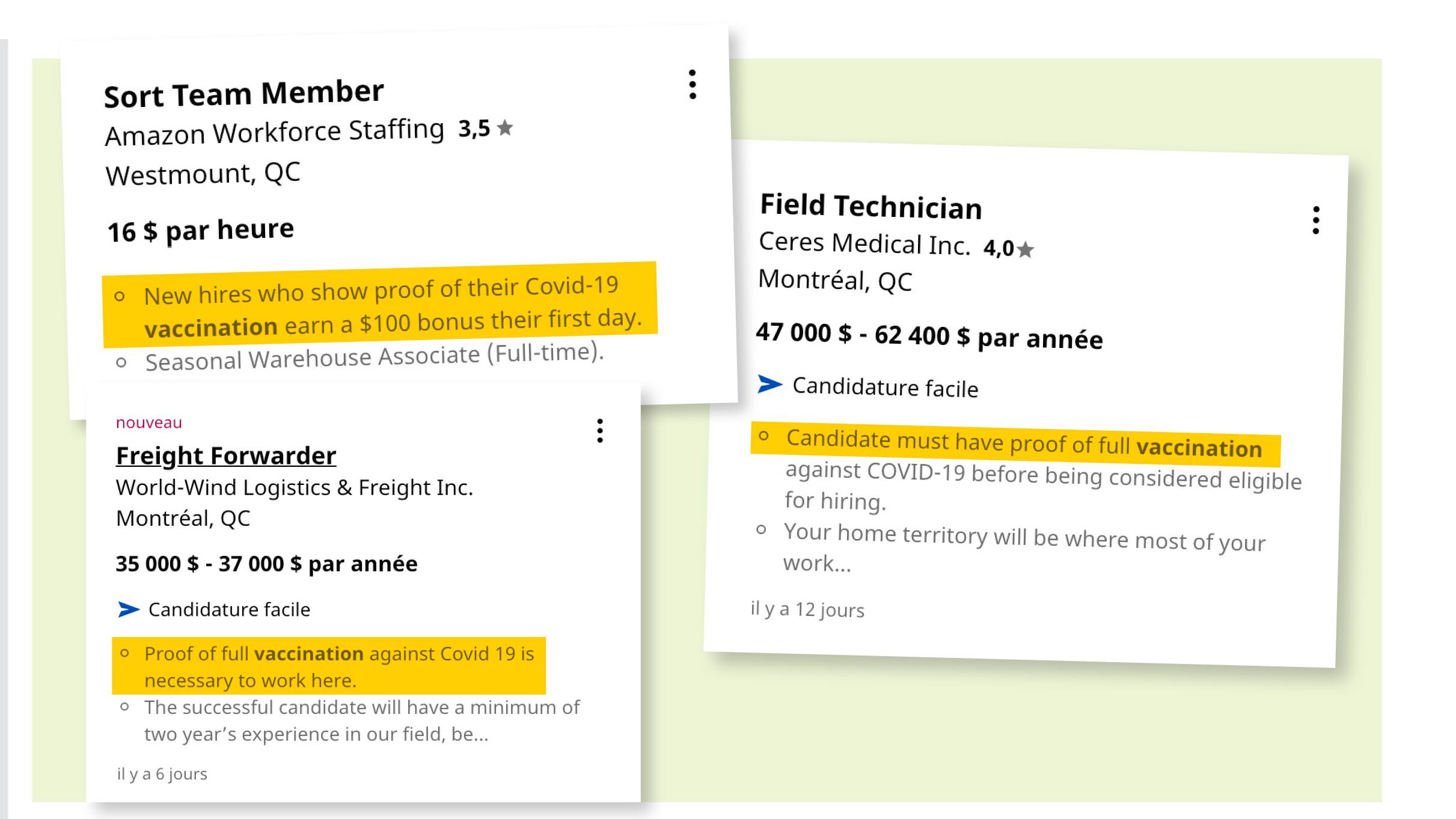
Task: Open the Sort Team Member job title
Action: (x=243, y=94)
